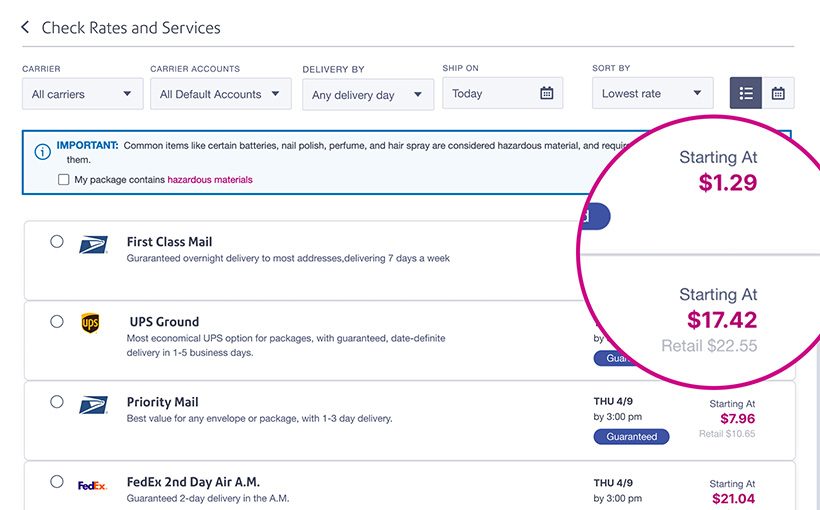Click USPS logo for Priority Mail
This screenshot has width=820, height=510.
(93, 403)
